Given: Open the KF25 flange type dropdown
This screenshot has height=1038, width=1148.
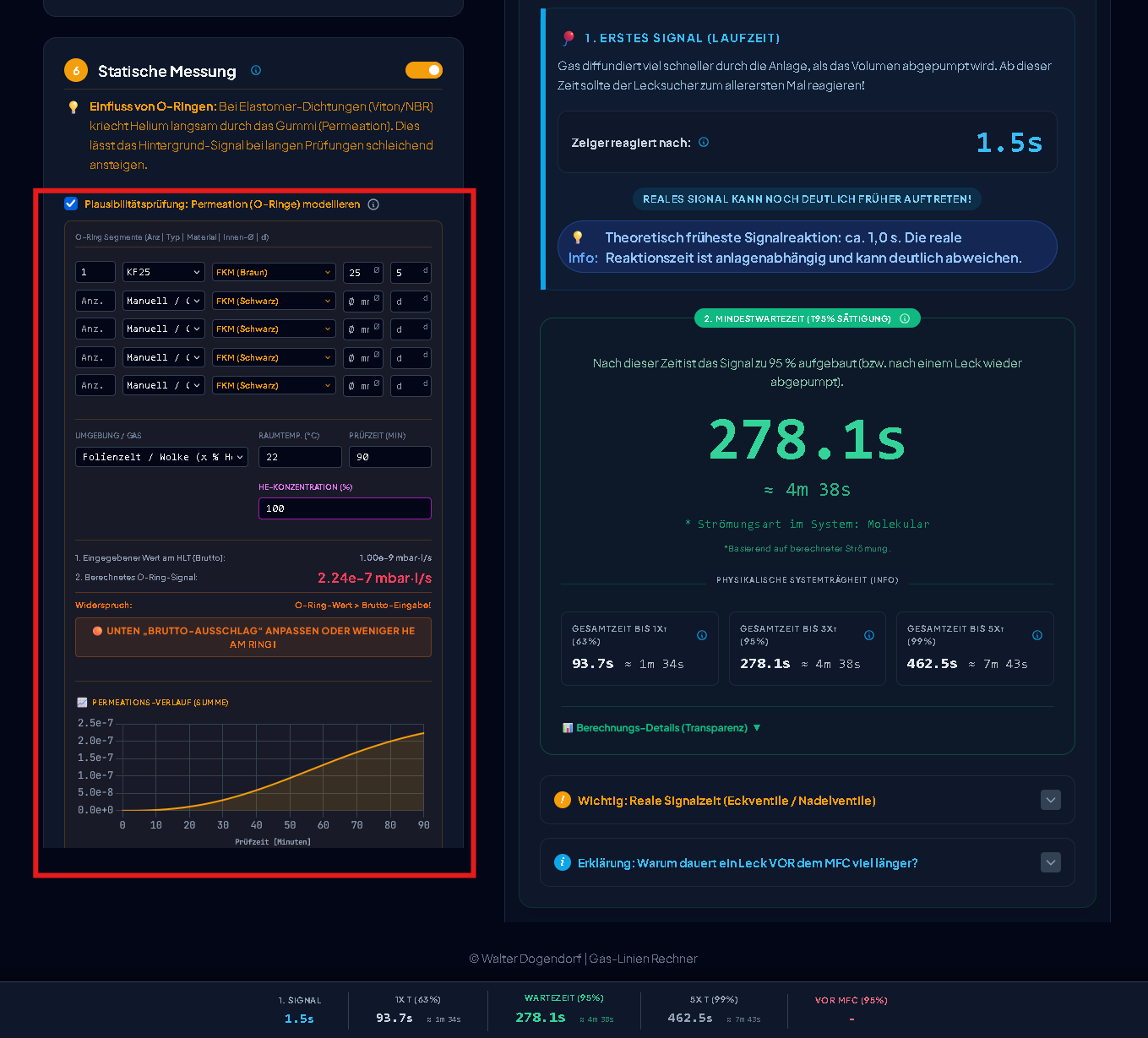Looking at the screenshot, I should [164, 272].
